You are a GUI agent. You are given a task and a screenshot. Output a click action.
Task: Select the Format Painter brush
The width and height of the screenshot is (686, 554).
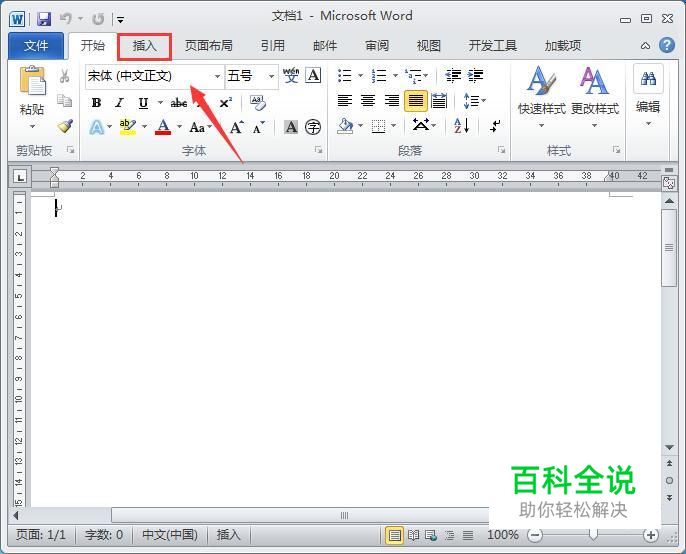(65, 126)
